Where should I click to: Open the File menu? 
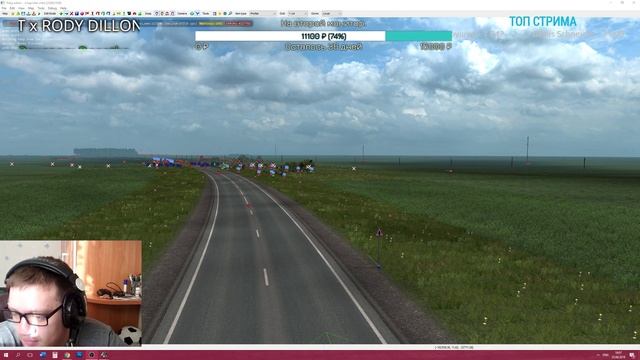(x=4, y=8)
